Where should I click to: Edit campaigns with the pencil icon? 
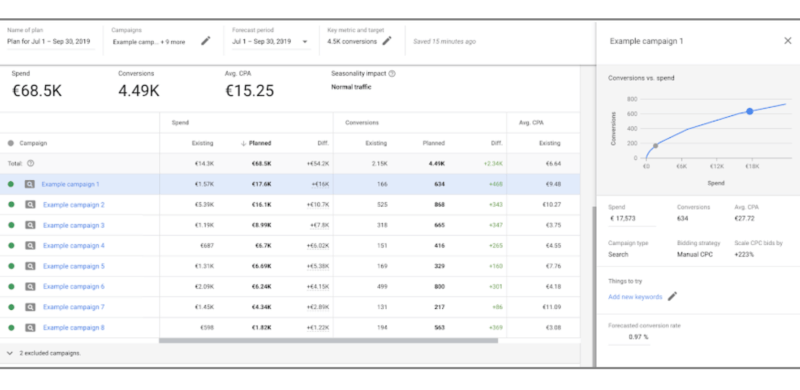tap(206, 41)
